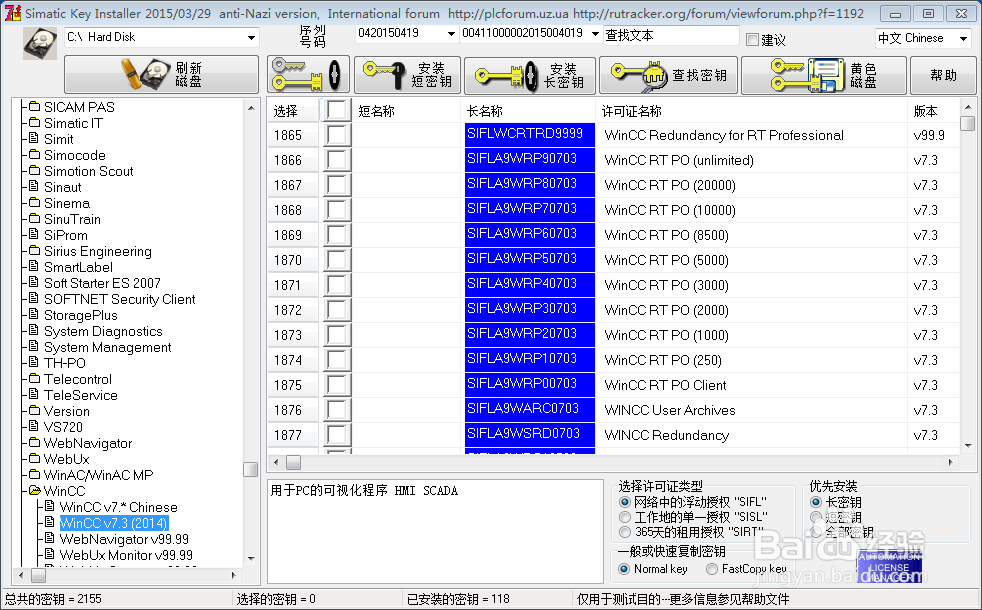Click long name SIFLWCRTRD9999 cell
The height and width of the screenshot is (610, 982).
[530, 135]
